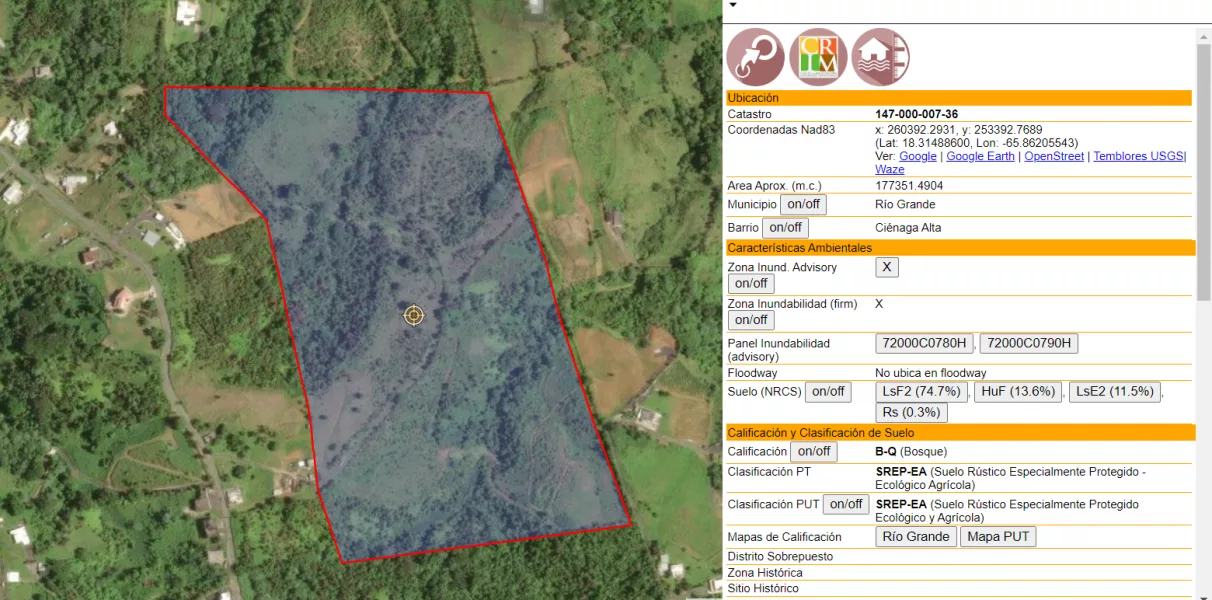Open the Waze link
Screen dimensions: 1212x600
(x=890, y=169)
